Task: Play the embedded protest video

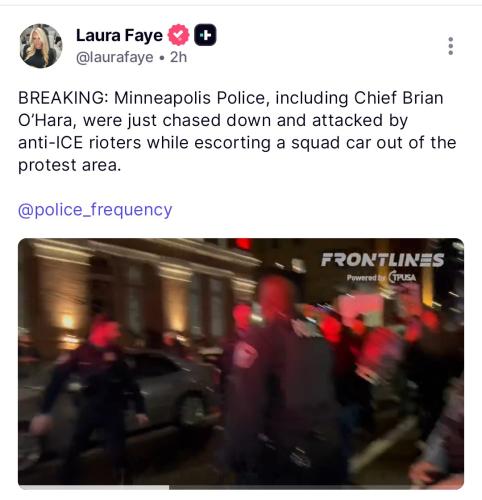Action: (241, 364)
